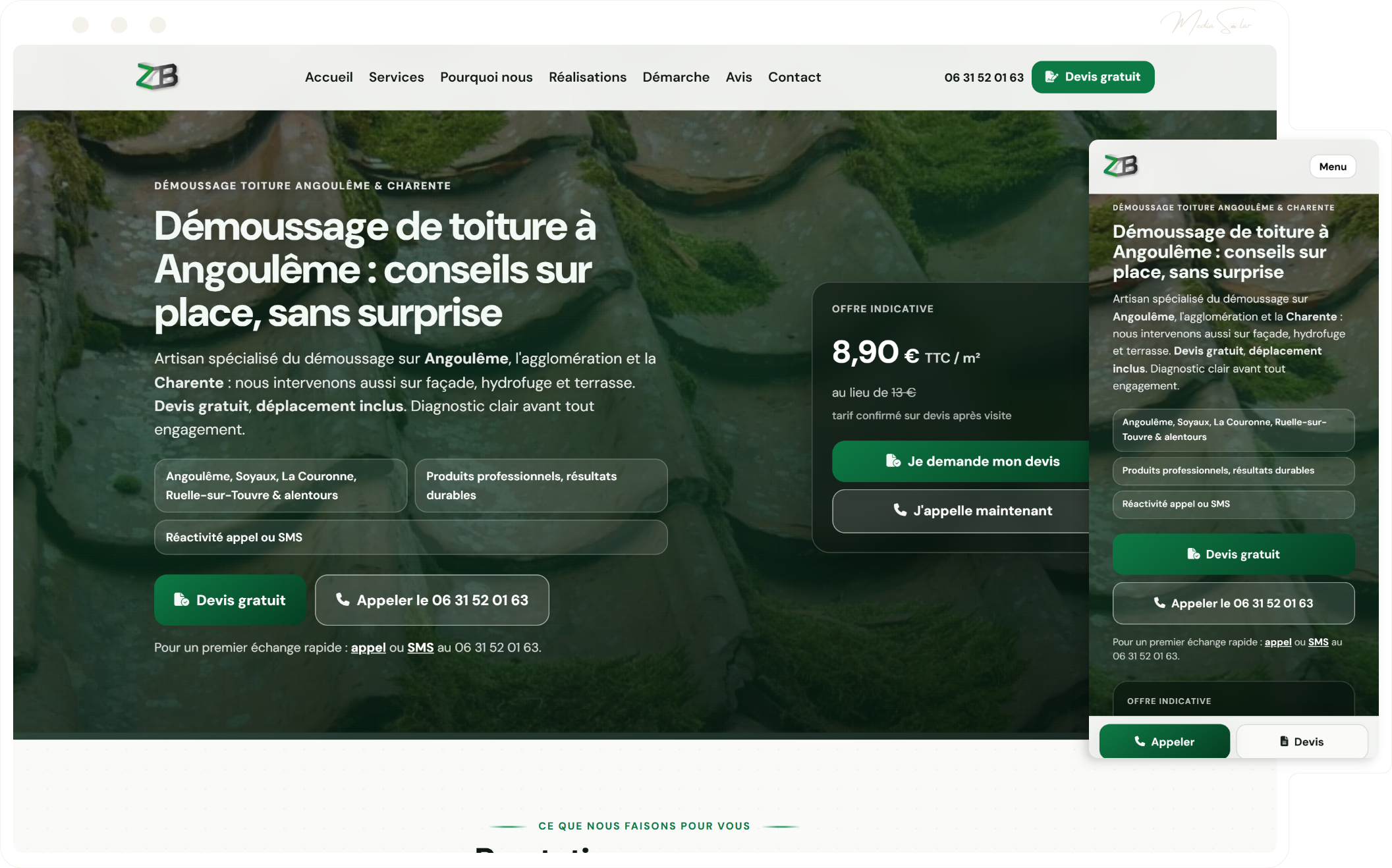
Task: Click phone icon in mobile bottom Appeler
Action: tap(1140, 741)
